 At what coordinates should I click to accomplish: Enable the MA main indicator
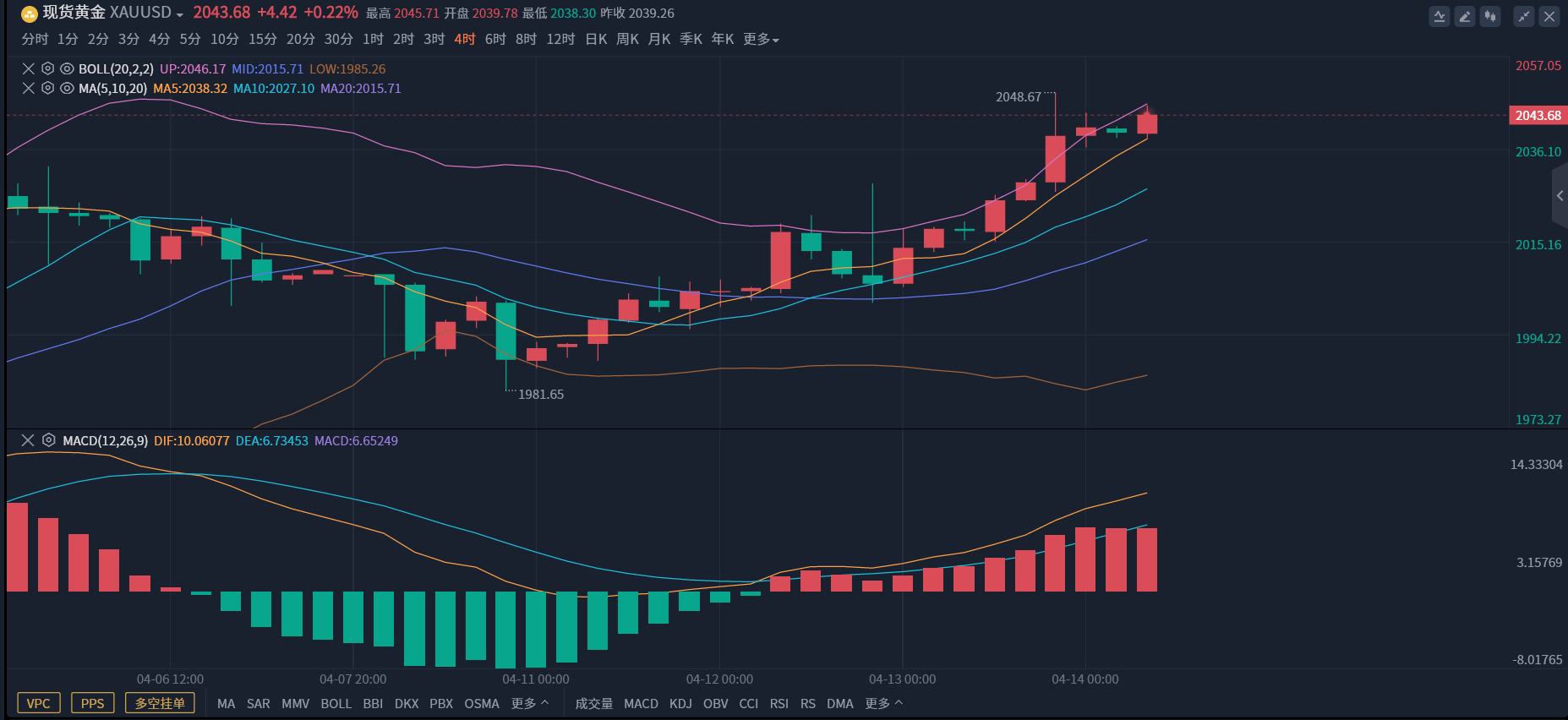227,703
